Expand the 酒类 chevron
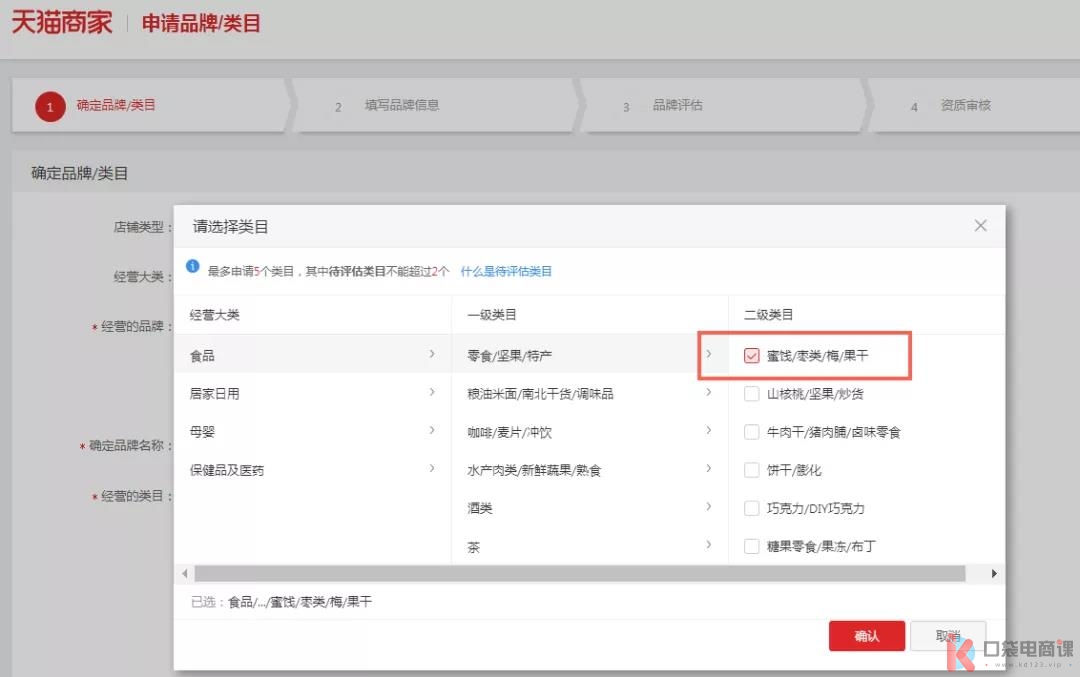Viewport: 1080px width, 677px height. tap(709, 507)
